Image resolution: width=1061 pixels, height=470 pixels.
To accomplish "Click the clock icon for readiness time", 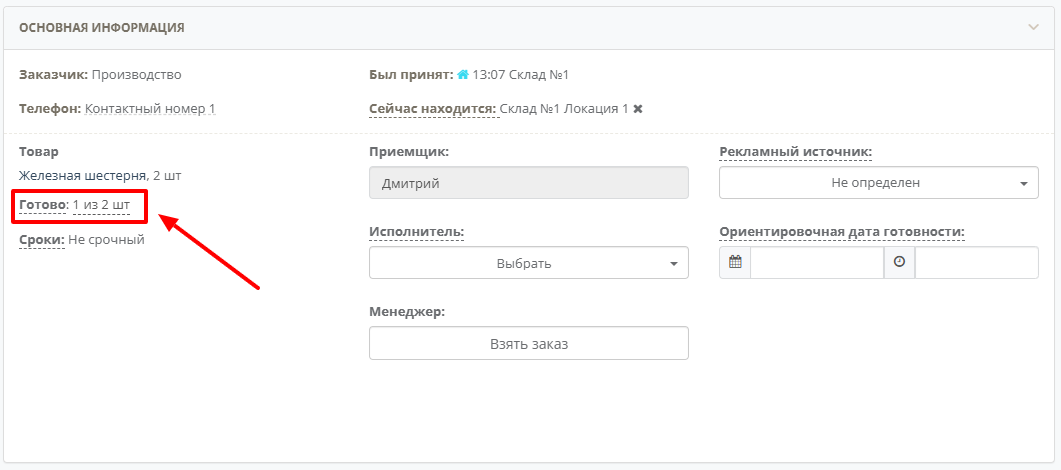I will [x=899, y=262].
